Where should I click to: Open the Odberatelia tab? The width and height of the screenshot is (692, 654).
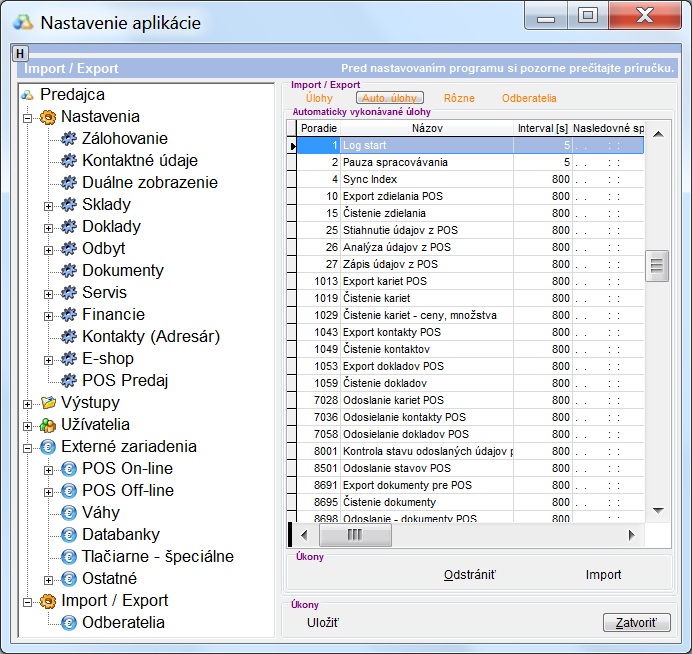tap(529, 98)
